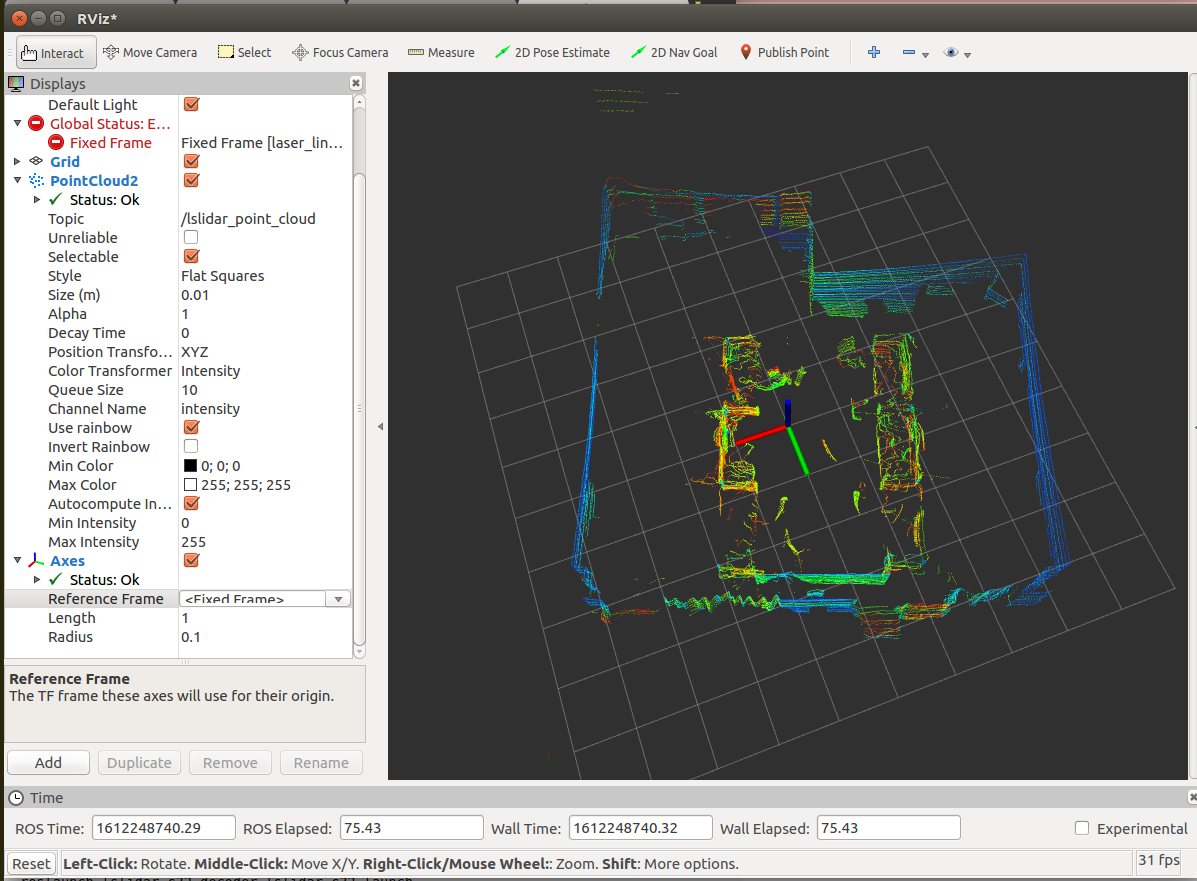The height and width of the screenshot is (881, 1197).
Task: Expand the Grid display properties
Action: tap(18, 161)
